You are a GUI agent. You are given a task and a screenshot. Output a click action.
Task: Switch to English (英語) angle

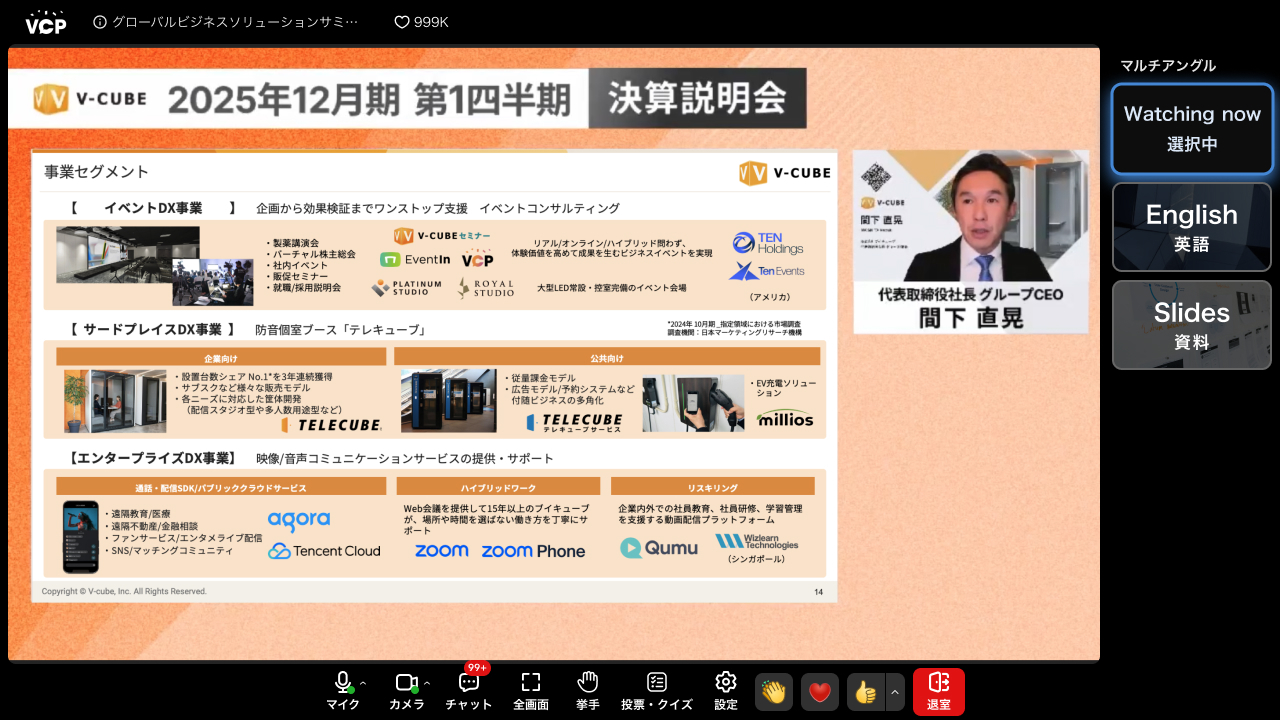tap(1192, 227)
